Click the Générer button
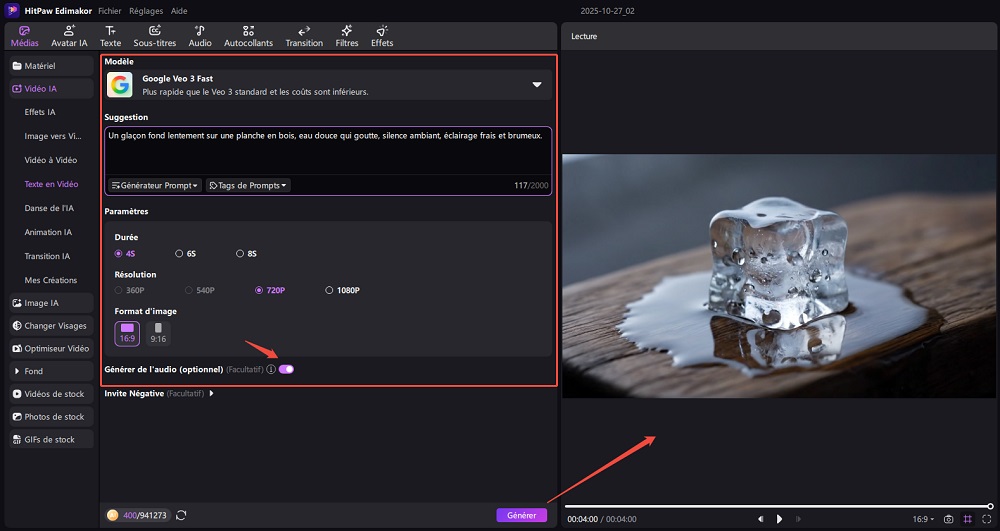This screenshot has height=531, width=1000. [x=521, y=515]
